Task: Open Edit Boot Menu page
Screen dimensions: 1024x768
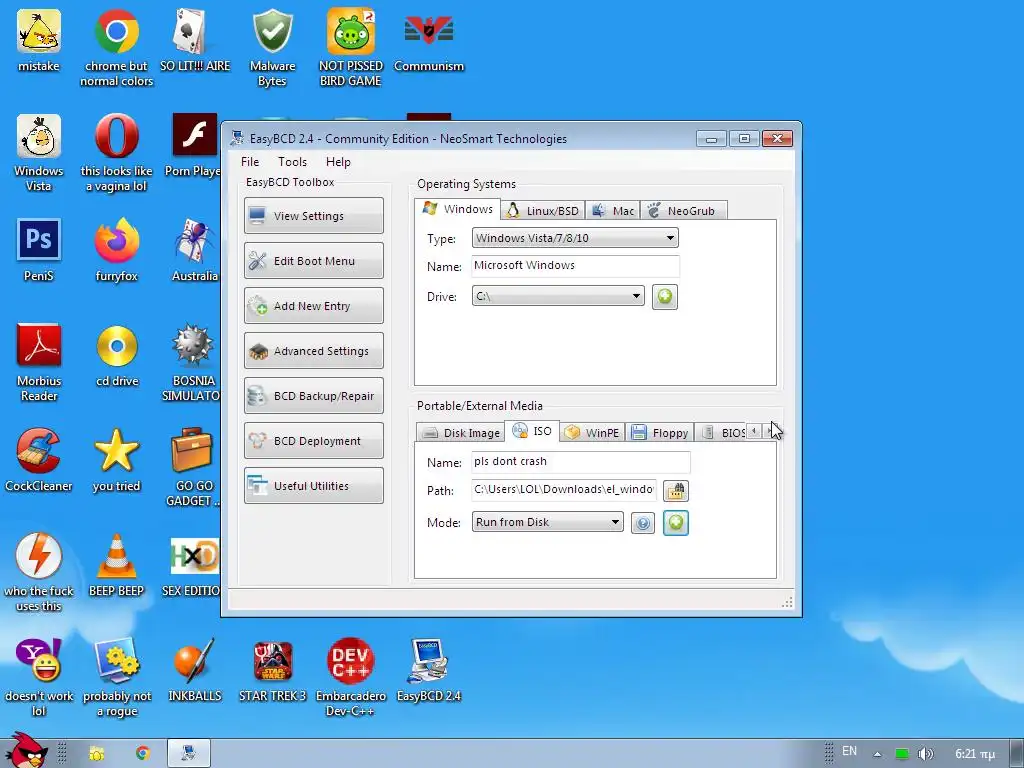Action: 313,261
